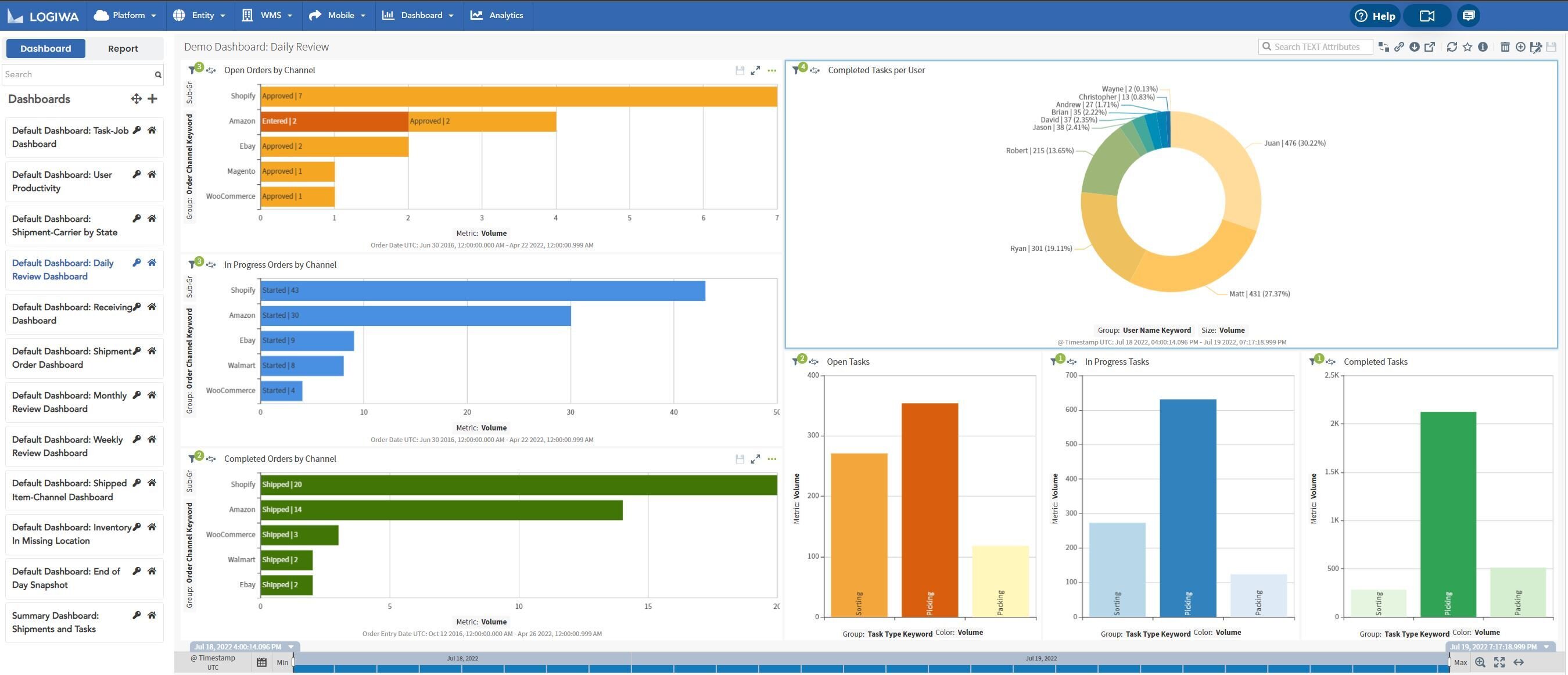Click the star favorite icon in toolbar

click(1467, 47)
